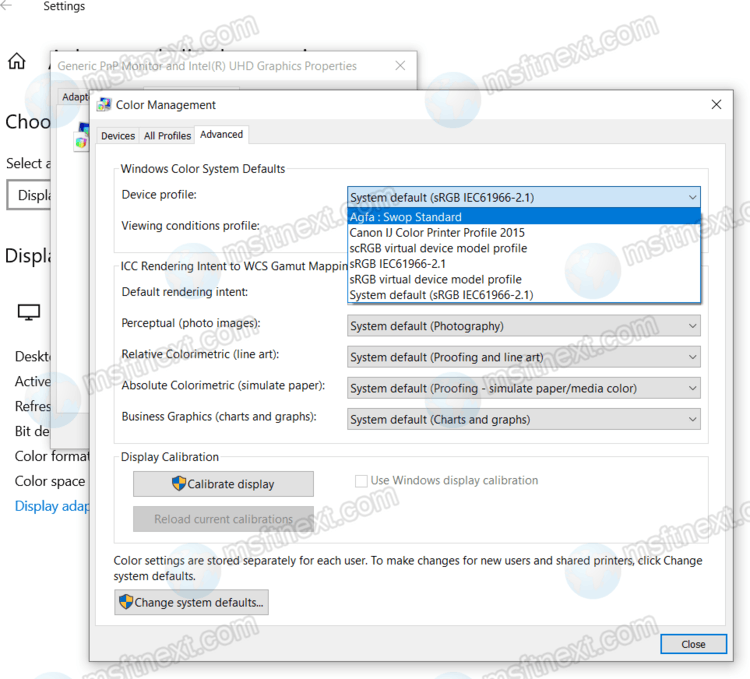
Task: Switch to the Devices tab
Action: [x=118, y=135]
